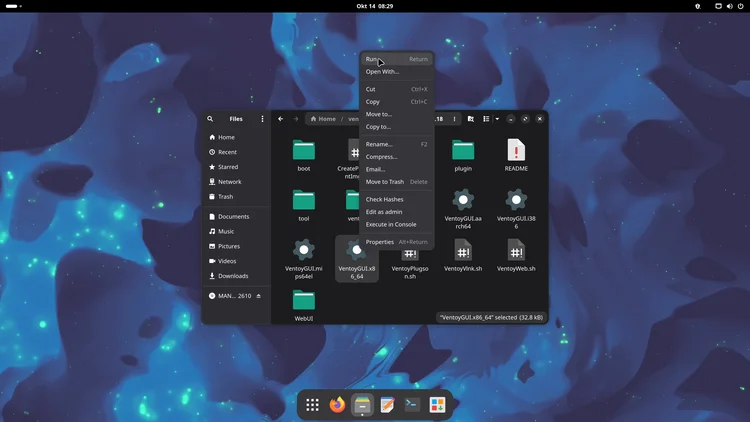This screenshot has height=422, width=750.
Task: Open the path bar options menu
Action: 454,119
